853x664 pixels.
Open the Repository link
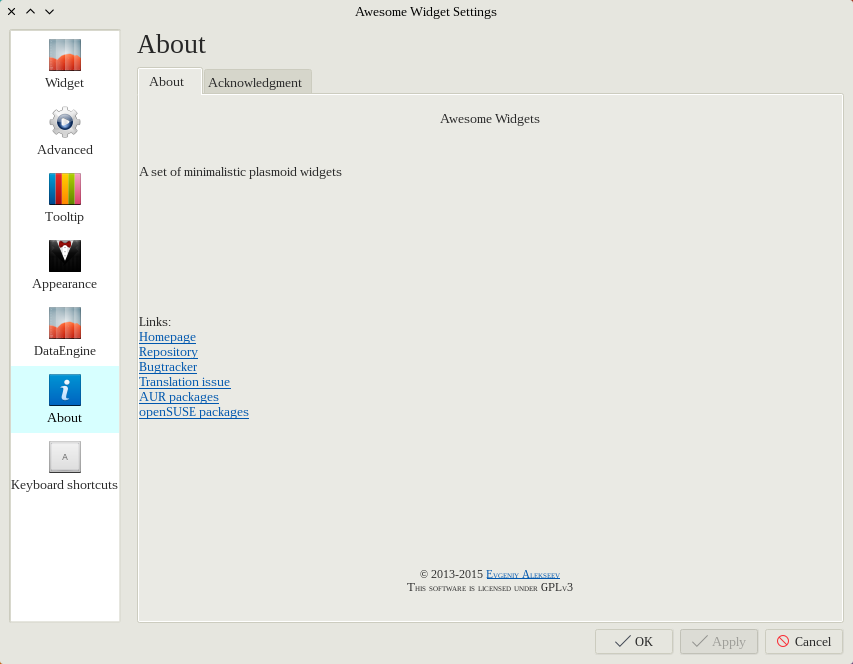click(168, 352)
